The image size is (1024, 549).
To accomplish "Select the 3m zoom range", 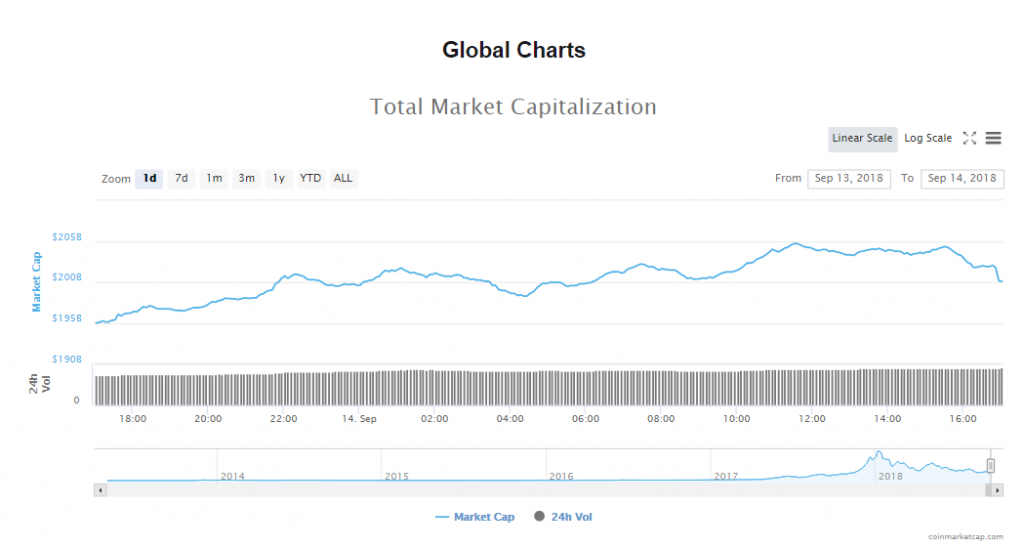I will pos(246,179).
